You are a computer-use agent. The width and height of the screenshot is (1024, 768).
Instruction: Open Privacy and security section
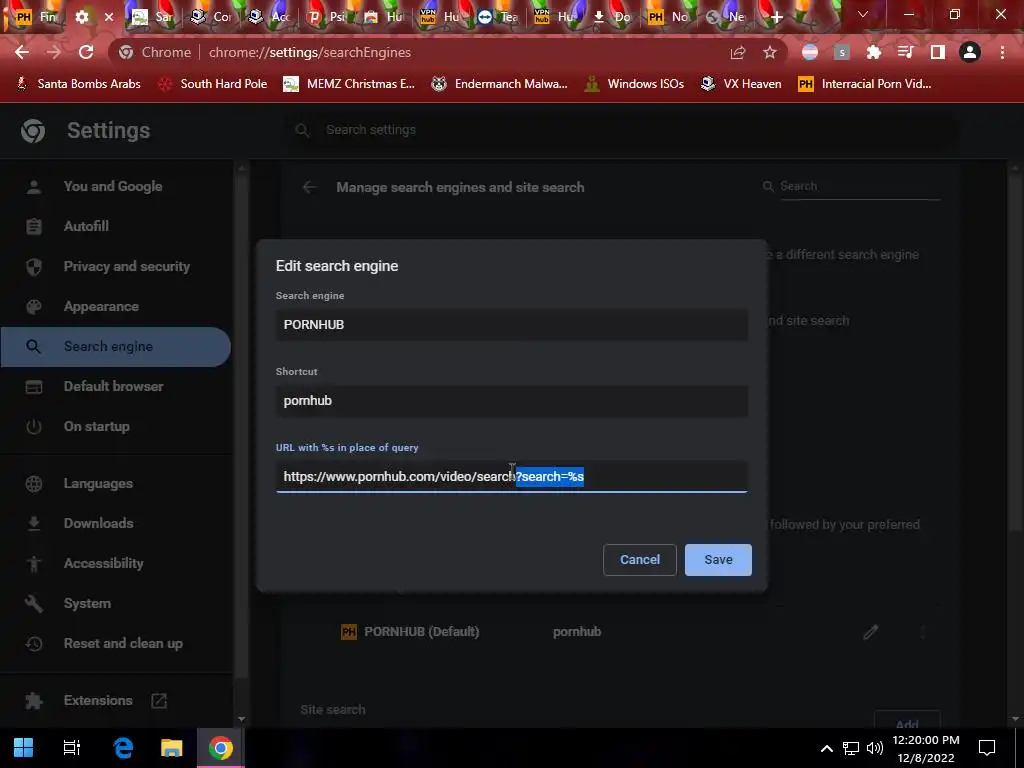coord(126,266)
